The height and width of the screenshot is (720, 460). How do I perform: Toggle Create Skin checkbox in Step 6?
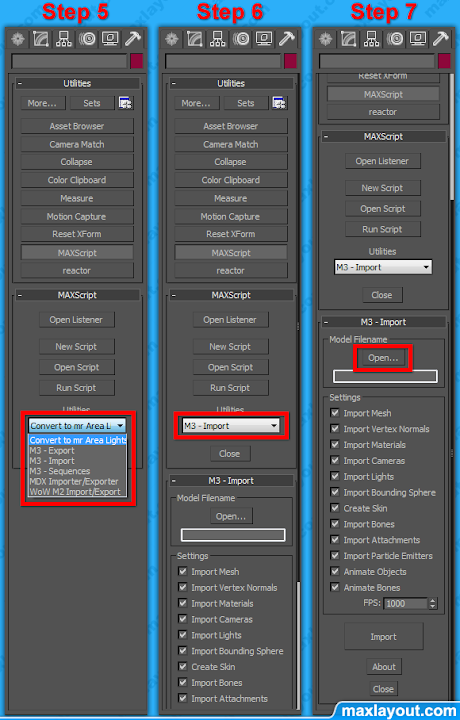tap(183, 666)
